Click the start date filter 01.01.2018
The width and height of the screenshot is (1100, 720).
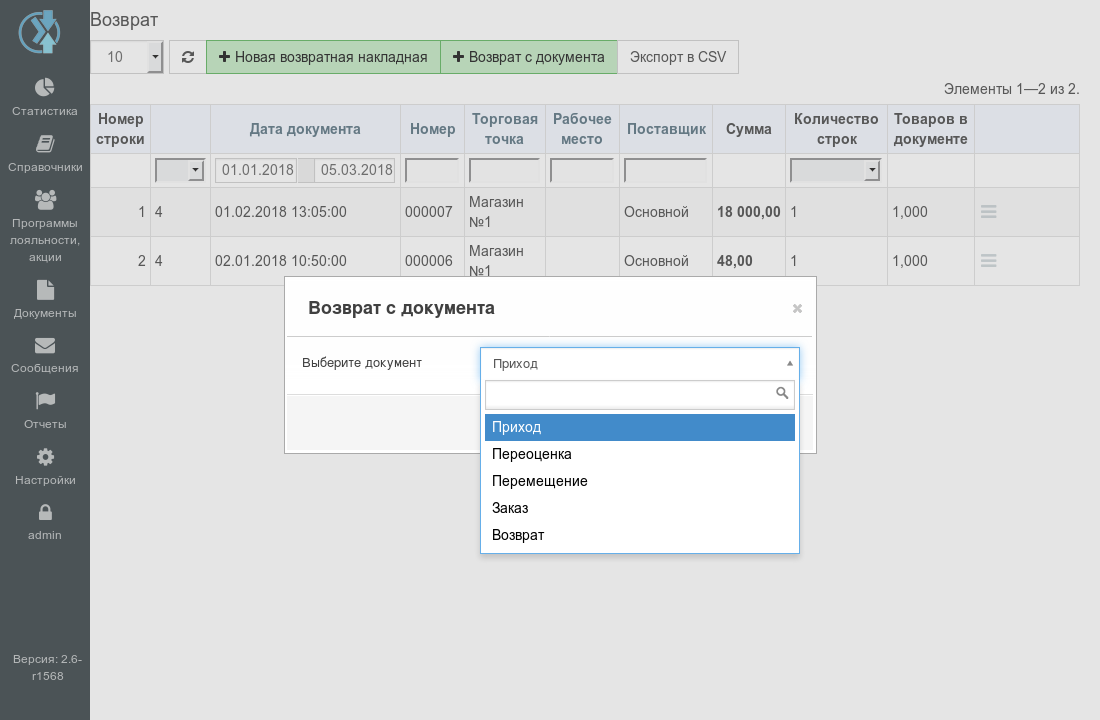pos(256,170)
